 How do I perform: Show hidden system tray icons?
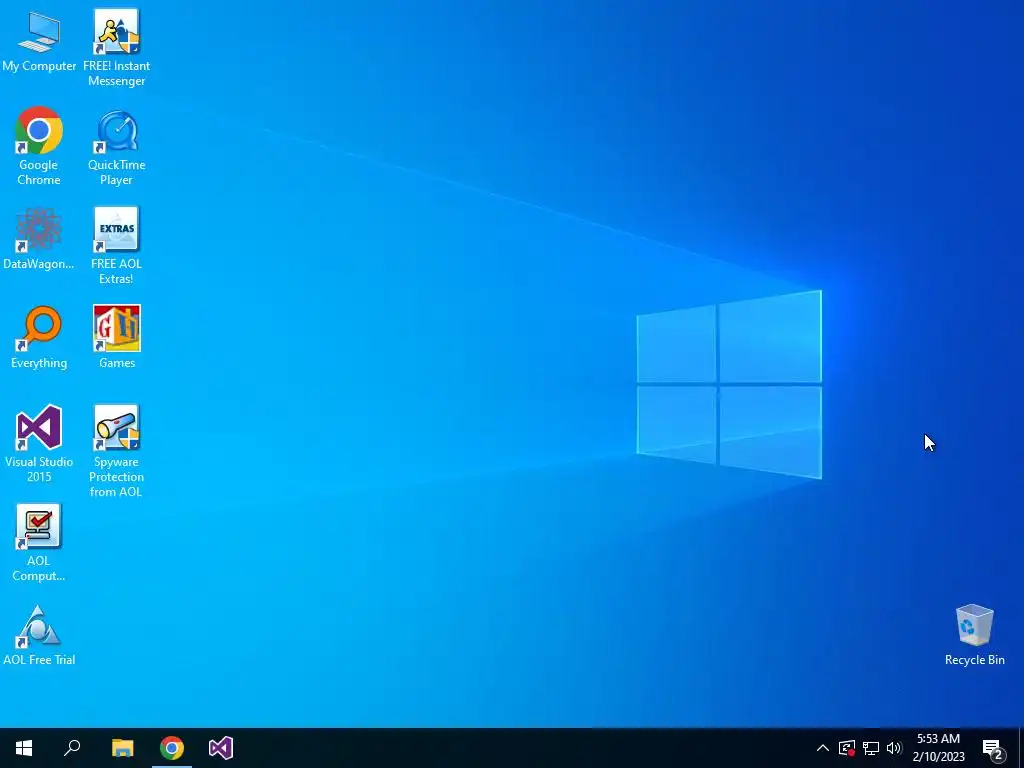[823, 748]
